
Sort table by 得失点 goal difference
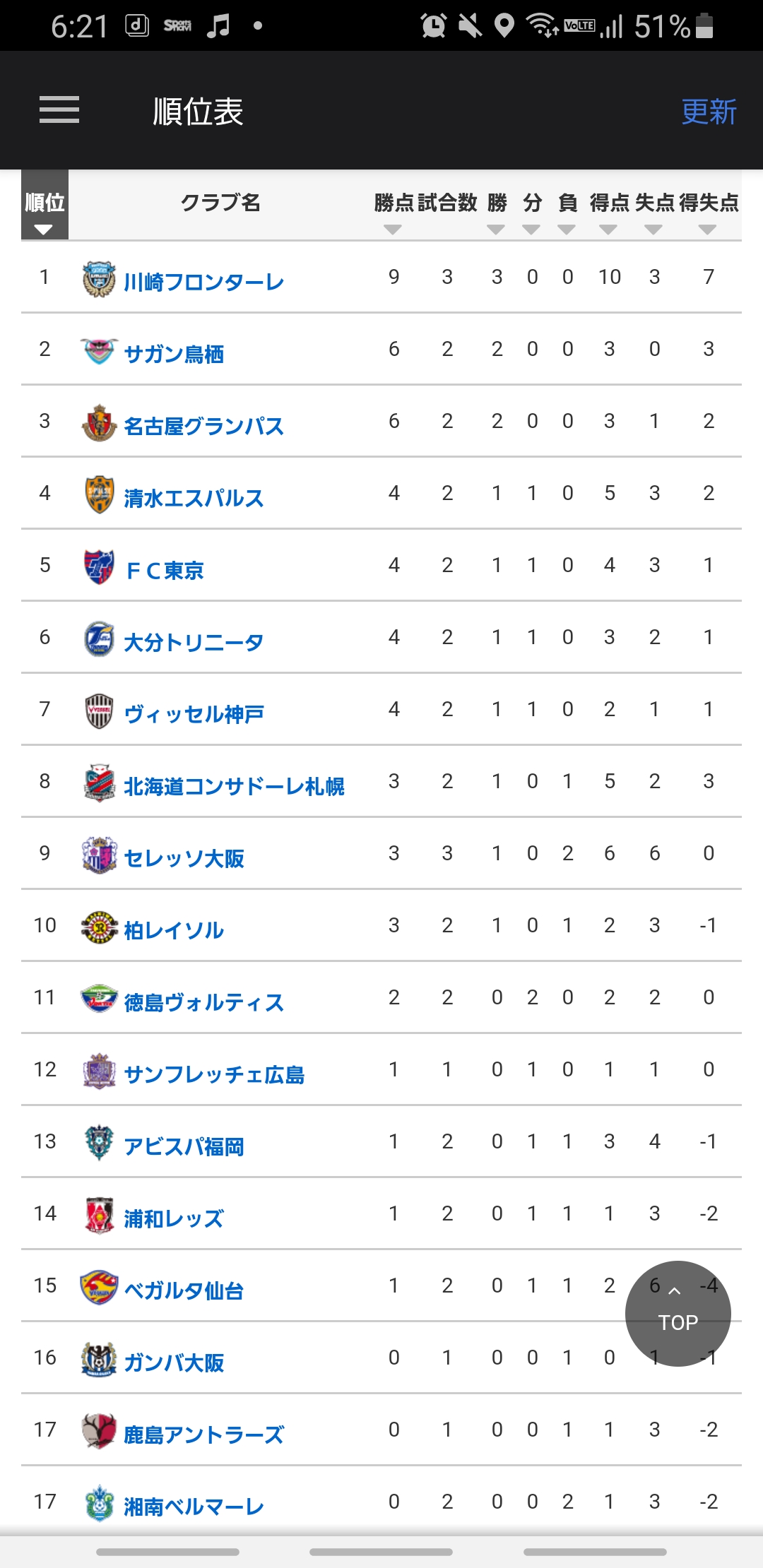coord(708,212)
